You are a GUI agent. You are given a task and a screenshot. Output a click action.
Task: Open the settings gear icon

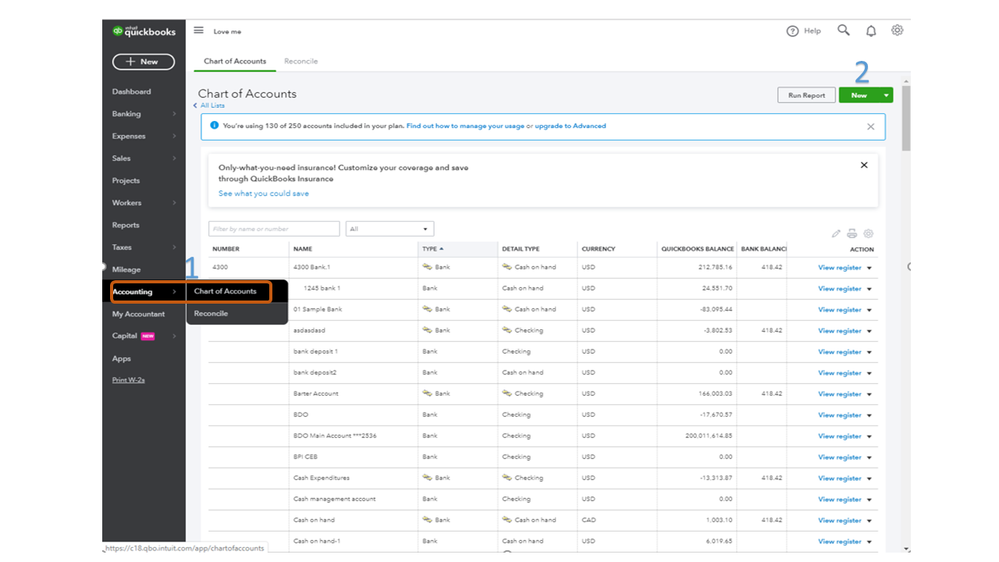[x=897, y=31]
